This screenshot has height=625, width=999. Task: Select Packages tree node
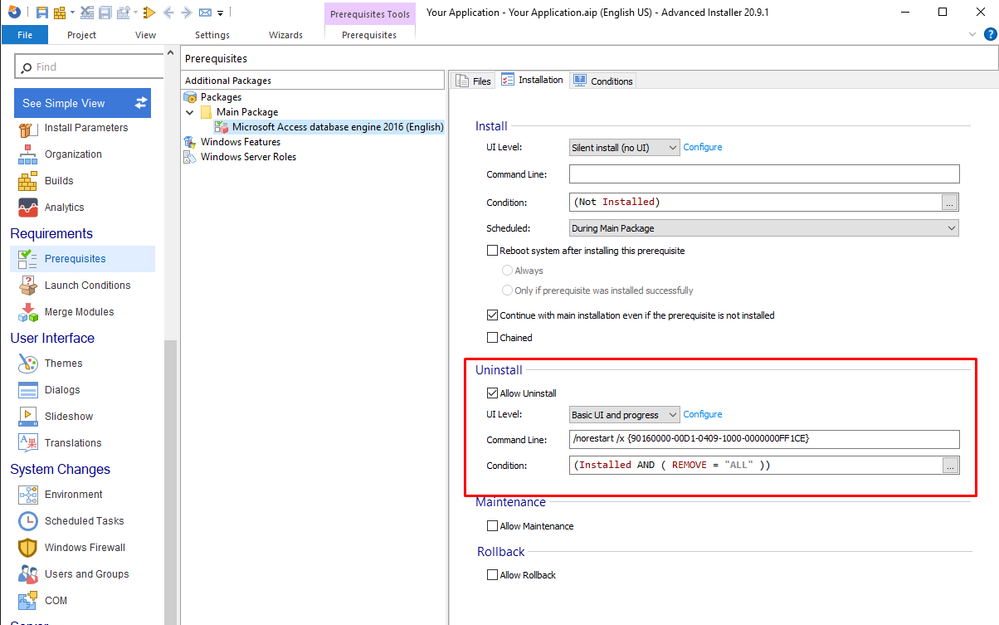click(220, 97)
